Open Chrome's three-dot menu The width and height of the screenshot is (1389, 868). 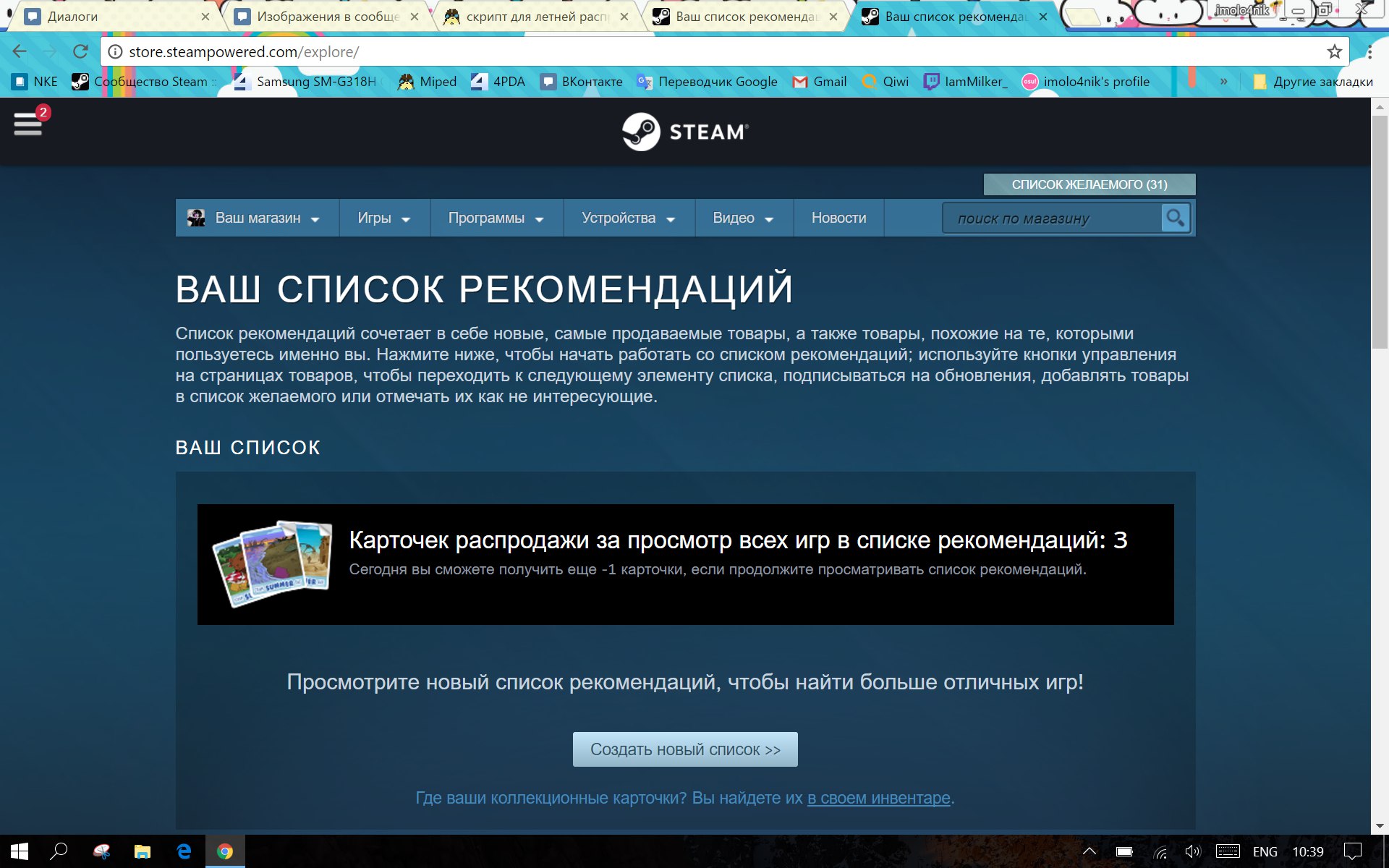coord(1369,51)
